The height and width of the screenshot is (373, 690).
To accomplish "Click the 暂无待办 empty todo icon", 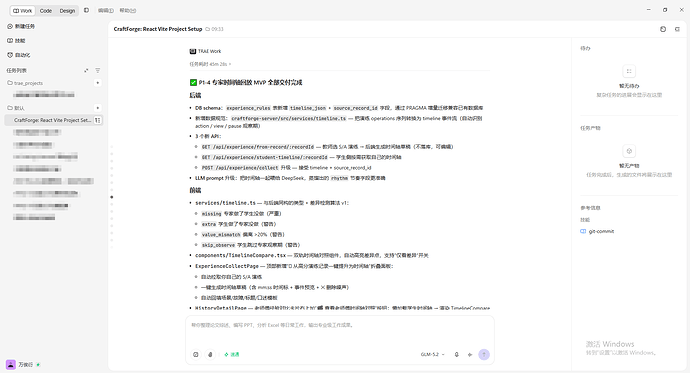I will click(x=629, y=71).
